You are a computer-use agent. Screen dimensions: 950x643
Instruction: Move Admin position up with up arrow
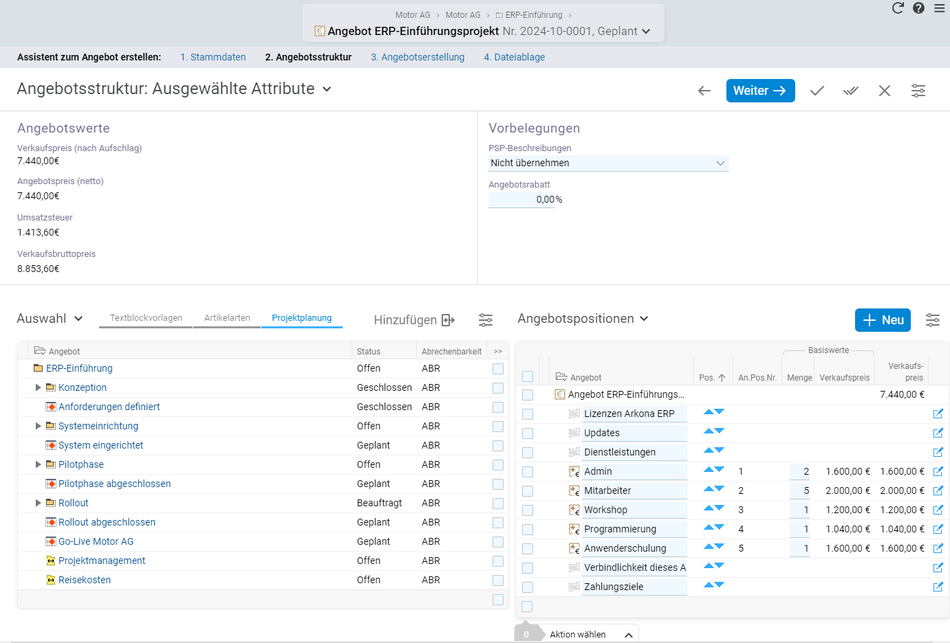tap(708, 470)
